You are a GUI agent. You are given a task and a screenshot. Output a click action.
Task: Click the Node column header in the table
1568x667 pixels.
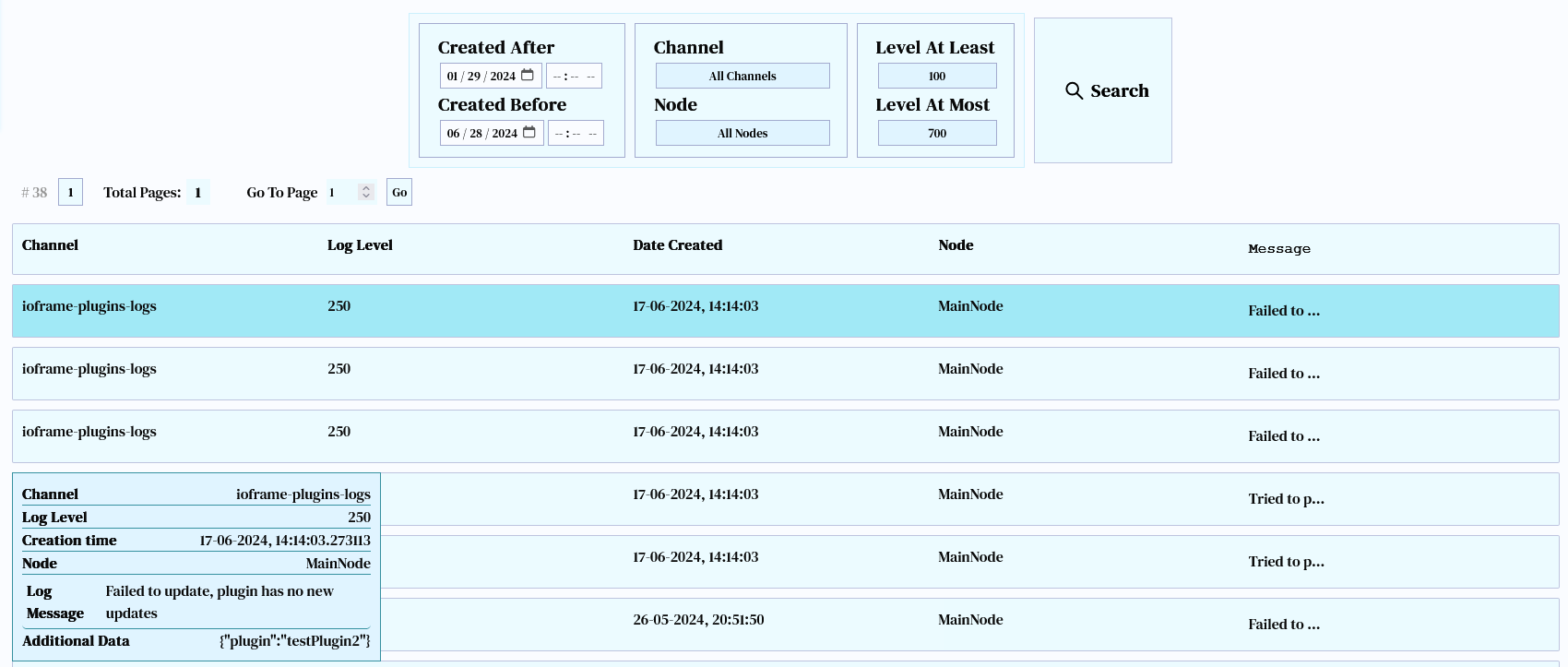956,245
